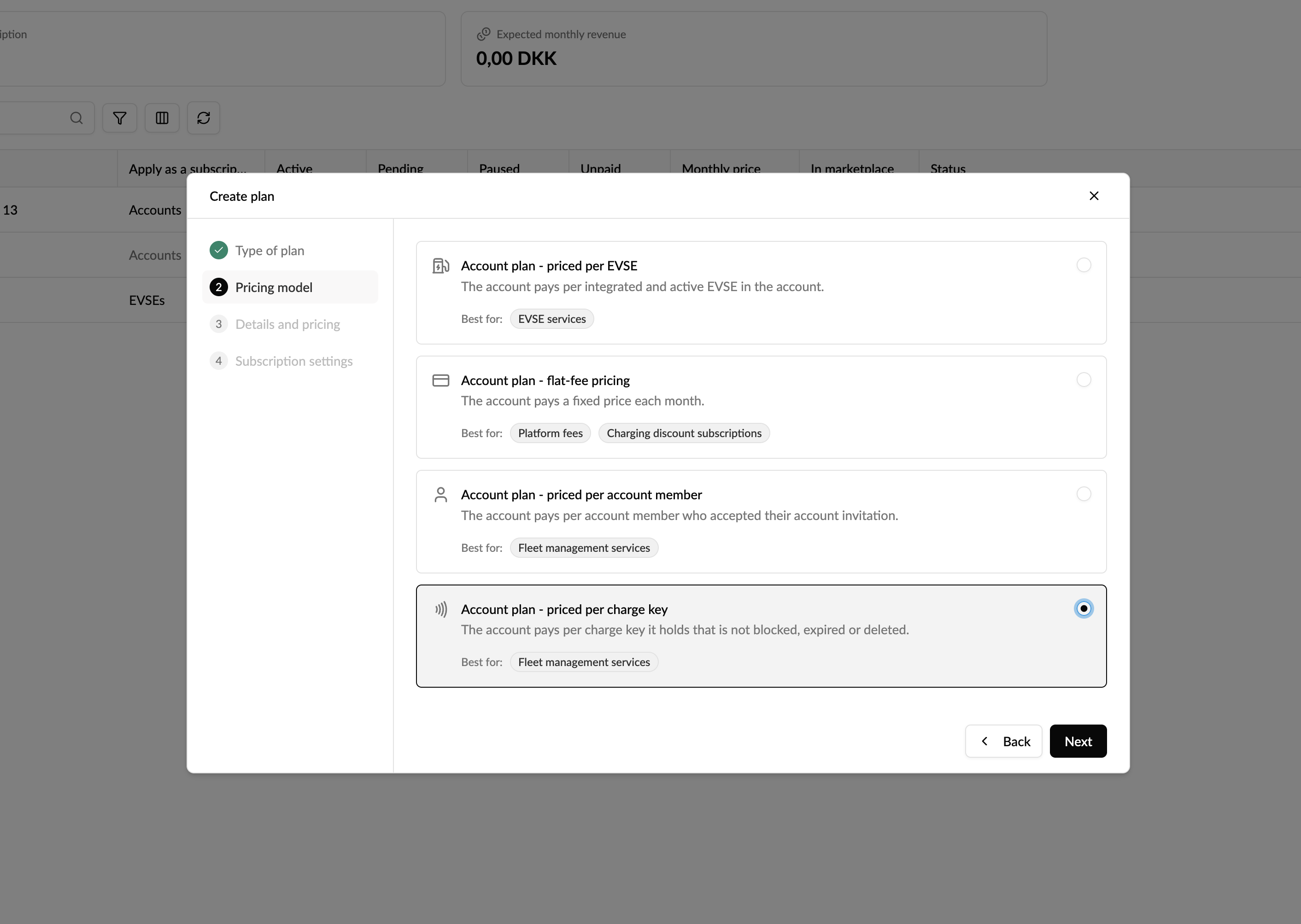This screenshot has height=924, width=1301.
Task: Click the EVSE charger icon
Action: coord(440,266)
